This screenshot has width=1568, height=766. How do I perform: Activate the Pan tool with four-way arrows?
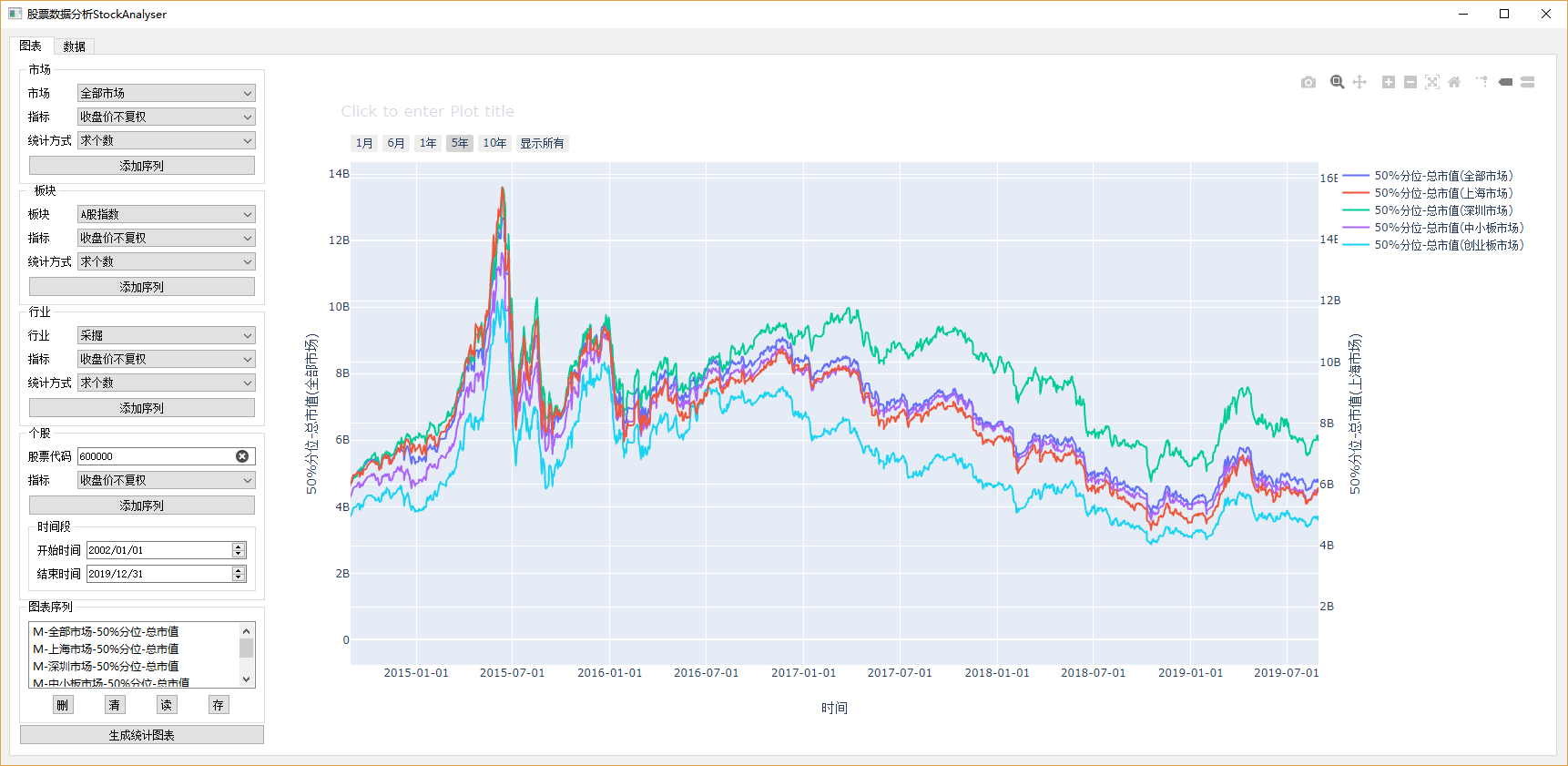click(1359, 82)
